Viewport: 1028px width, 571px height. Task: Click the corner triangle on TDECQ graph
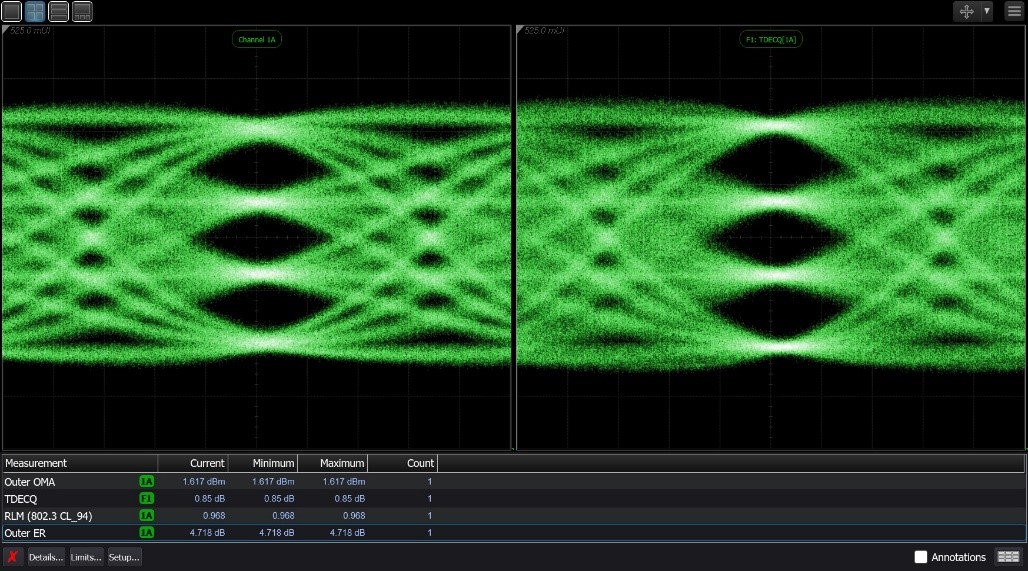(x=521, y=30)
